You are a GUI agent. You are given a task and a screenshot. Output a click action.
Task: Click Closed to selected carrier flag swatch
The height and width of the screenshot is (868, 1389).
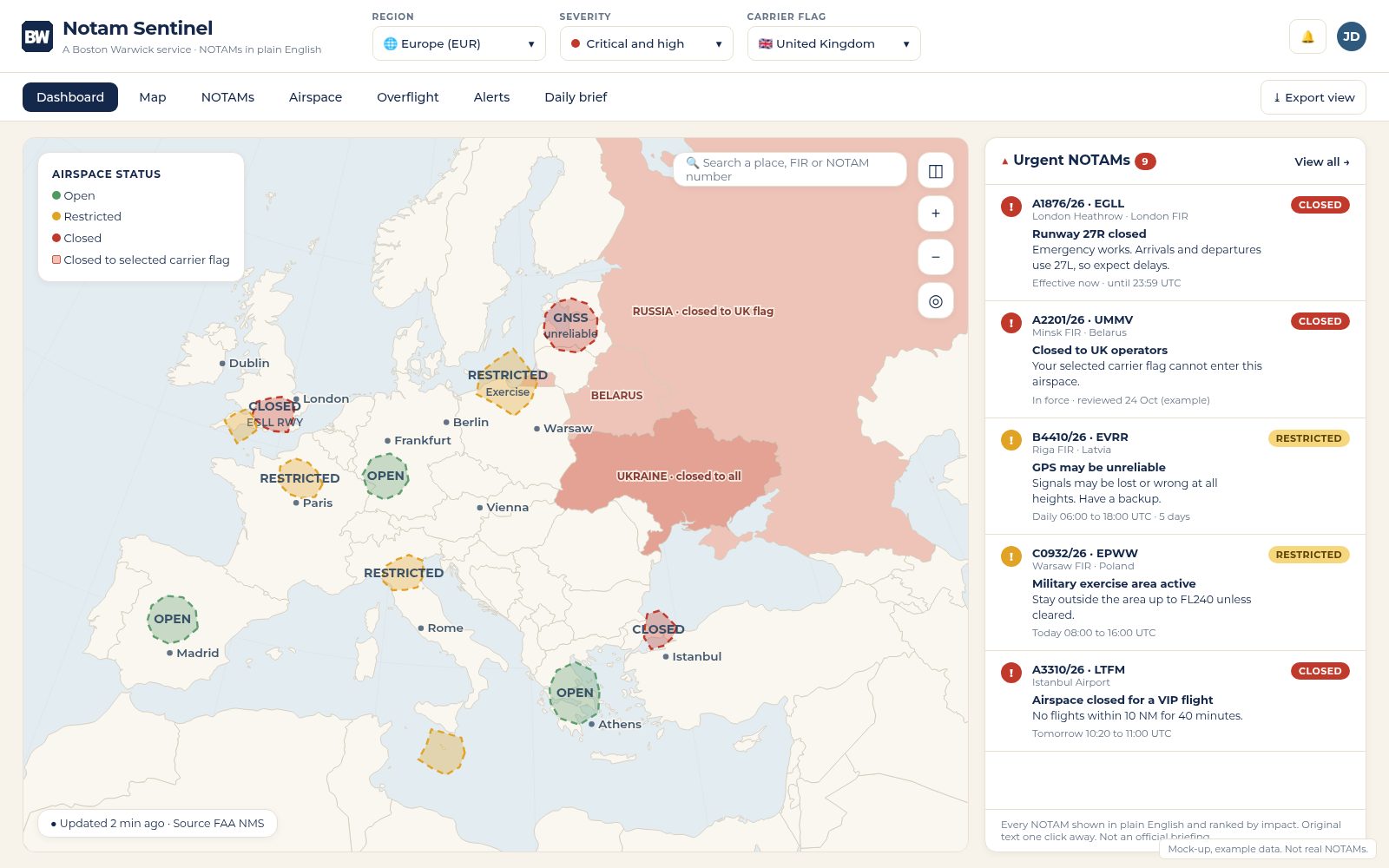click(x=56, y=260)
